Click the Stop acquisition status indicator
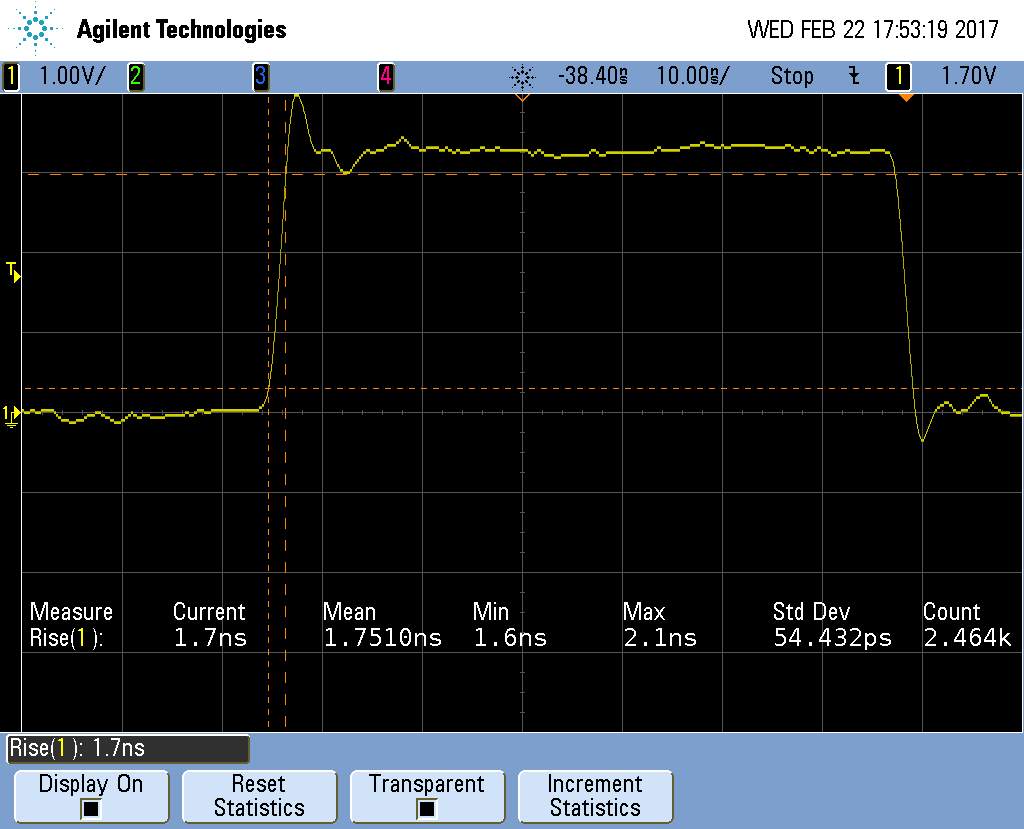This screenshot has width=1024, height=829. pyautogui.click(x=792, y=76)
